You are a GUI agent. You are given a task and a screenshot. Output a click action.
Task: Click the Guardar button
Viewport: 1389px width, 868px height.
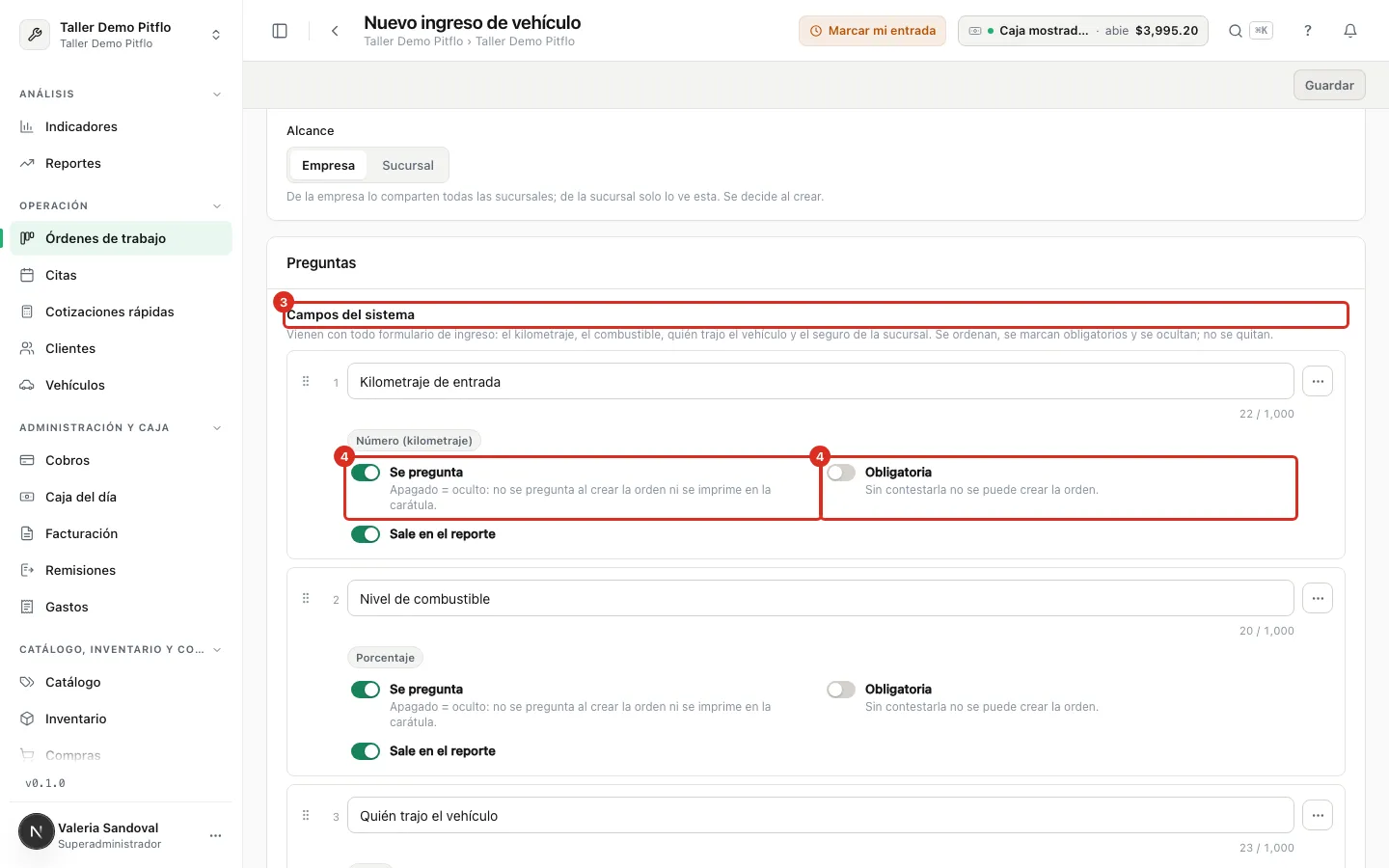(x=1329, y=85)
